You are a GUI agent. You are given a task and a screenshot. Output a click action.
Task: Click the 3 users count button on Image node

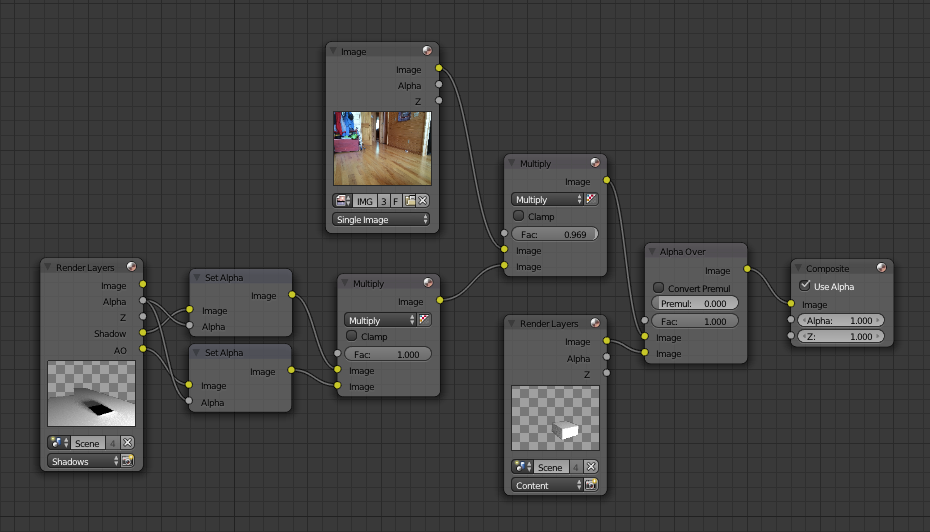(384, 201)
